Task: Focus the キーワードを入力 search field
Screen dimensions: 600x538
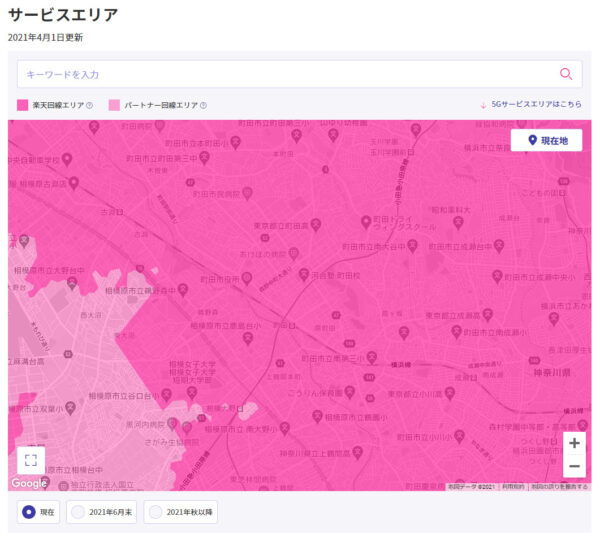Action: coord(300,74)
